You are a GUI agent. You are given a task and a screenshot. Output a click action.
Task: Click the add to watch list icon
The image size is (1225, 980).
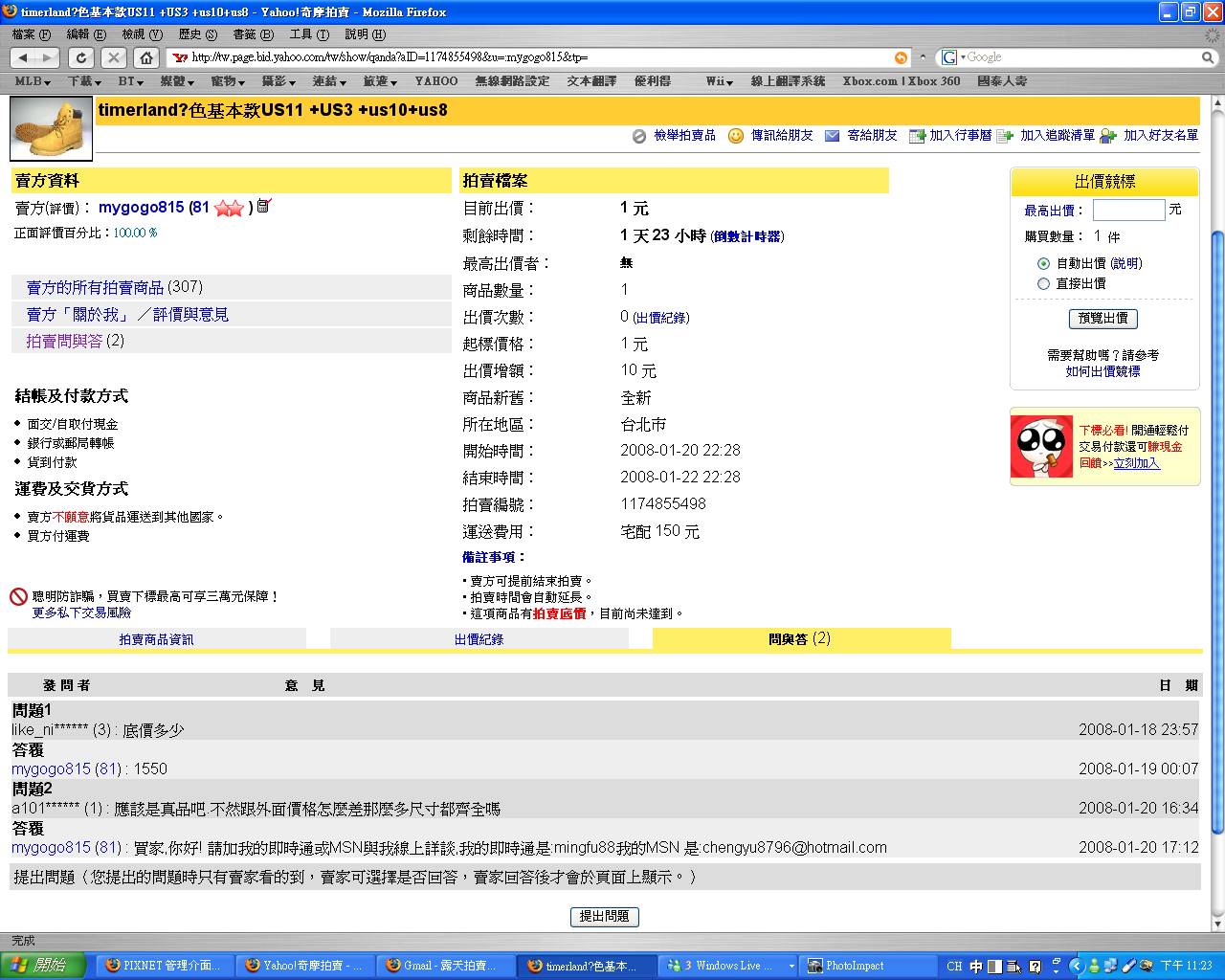(x=1005, y=136)
